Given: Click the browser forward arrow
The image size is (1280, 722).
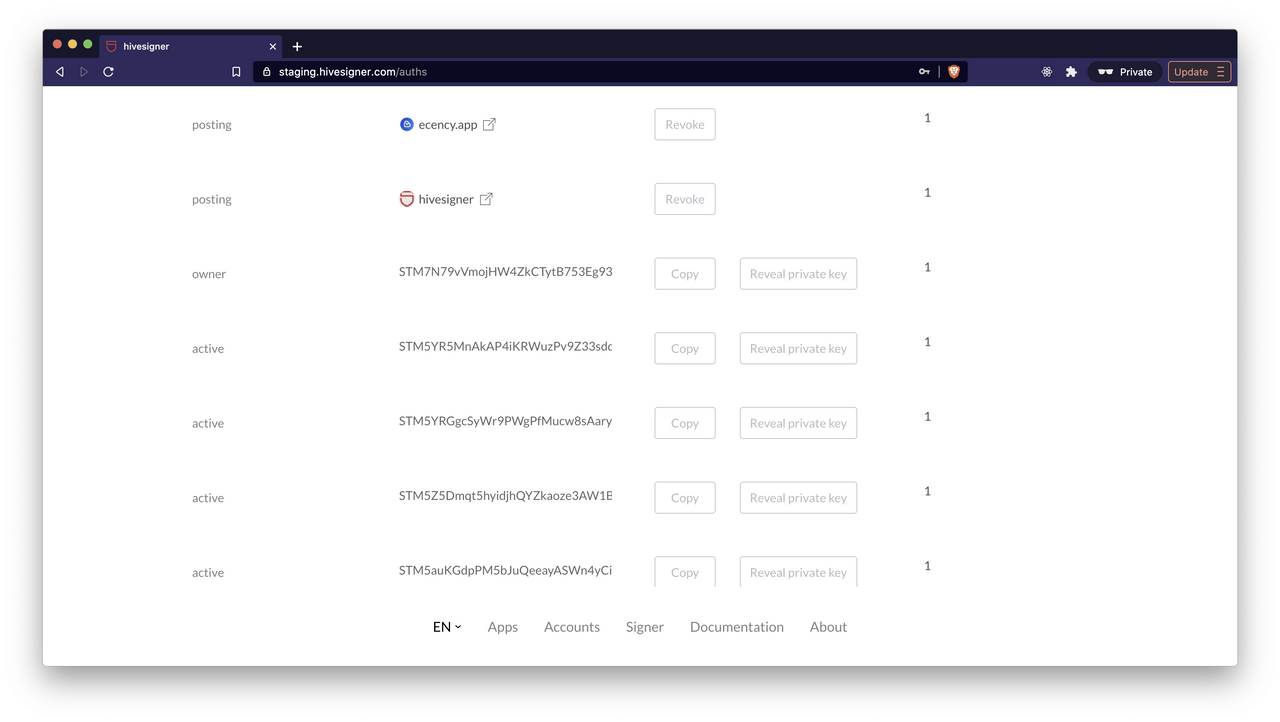Looking at the screenshot, I should pos(84,72).
